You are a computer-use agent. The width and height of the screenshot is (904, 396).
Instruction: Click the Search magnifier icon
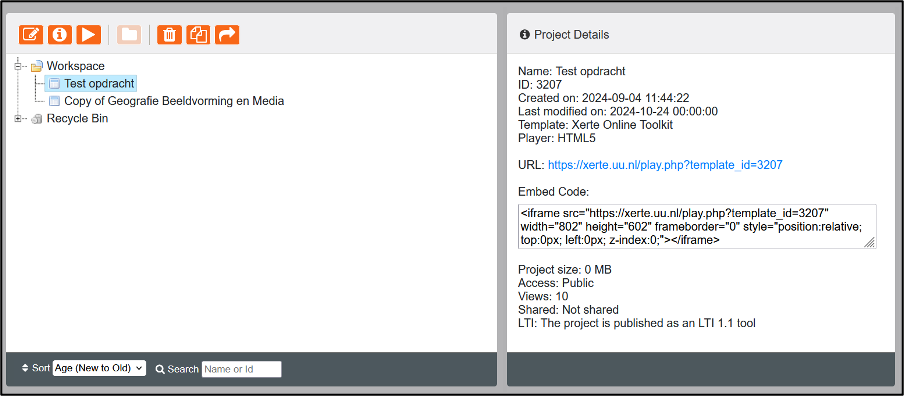point(160,369)
